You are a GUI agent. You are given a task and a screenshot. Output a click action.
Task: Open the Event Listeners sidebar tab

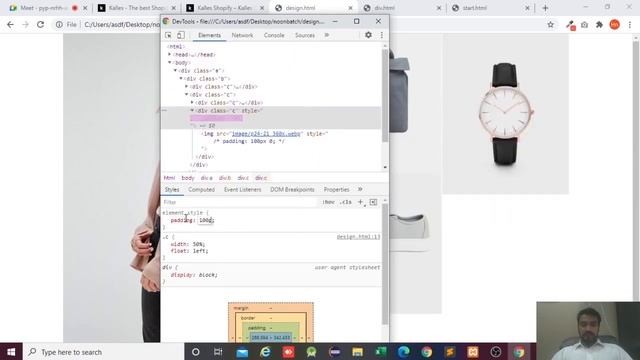(x=242, y=190)
